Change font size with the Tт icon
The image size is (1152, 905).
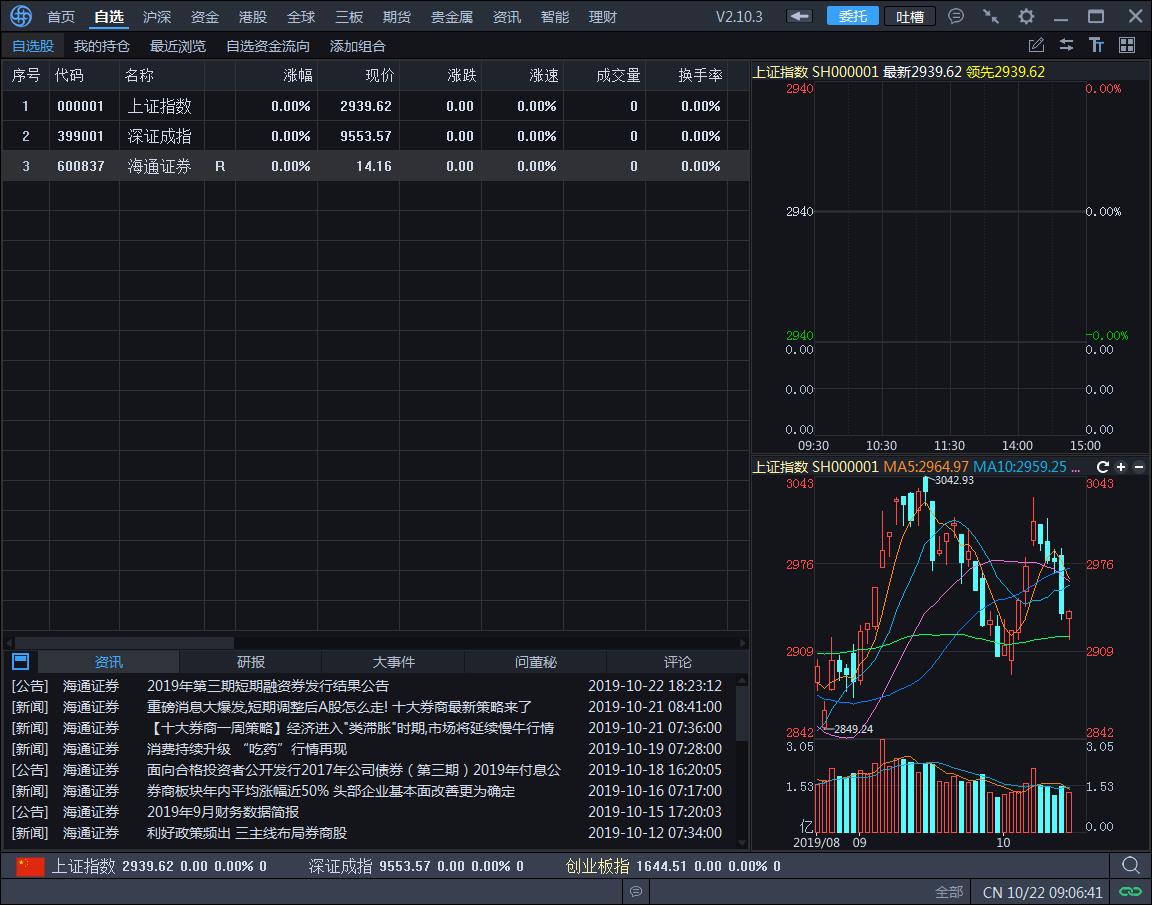1097,45
